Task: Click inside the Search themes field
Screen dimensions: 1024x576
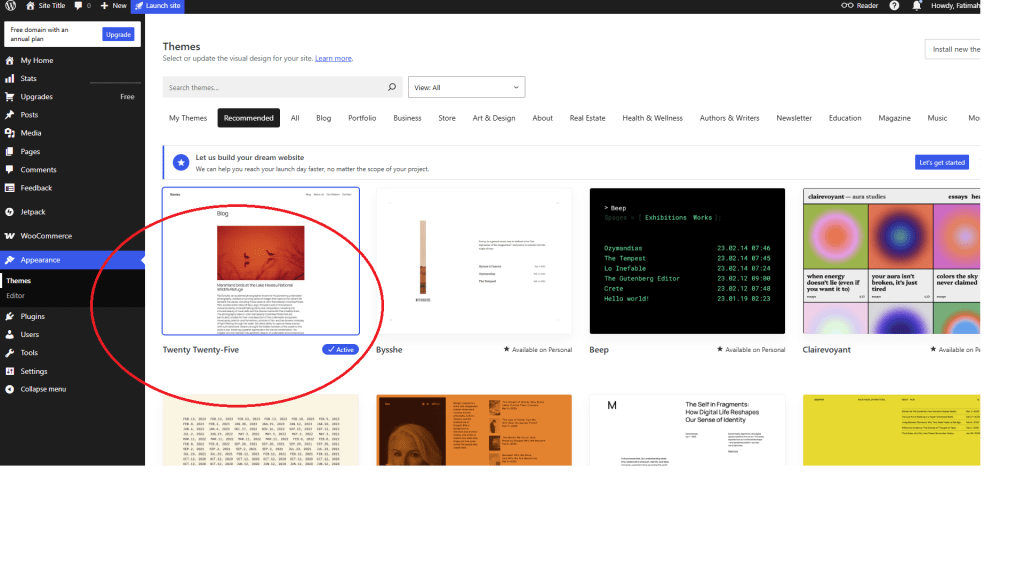Action: click(x=270, y=88)
